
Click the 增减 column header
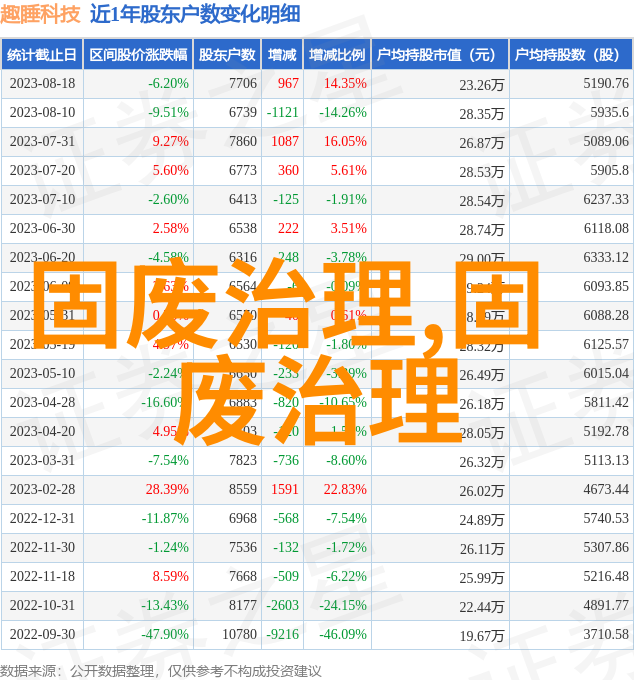pyautogui.click(x=282, y=55)
